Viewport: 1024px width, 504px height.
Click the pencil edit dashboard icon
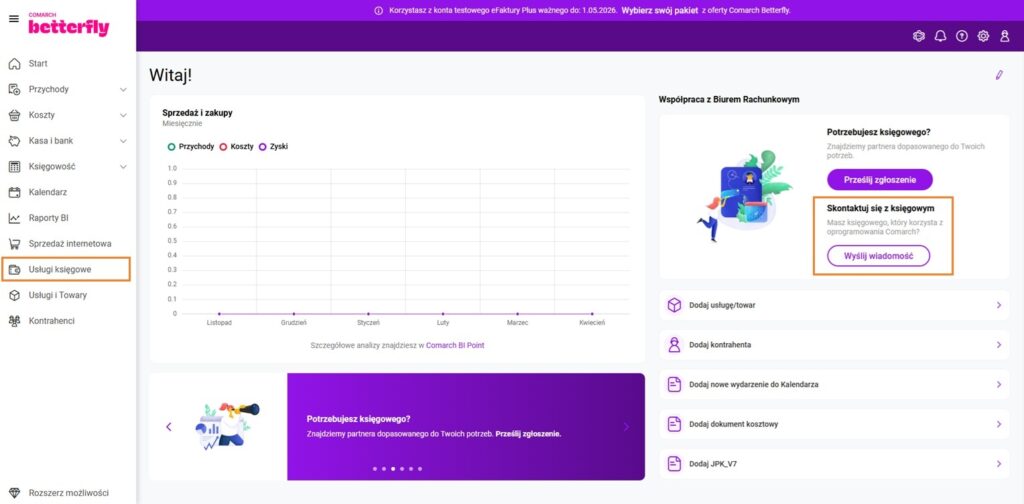tap(998, 75)
